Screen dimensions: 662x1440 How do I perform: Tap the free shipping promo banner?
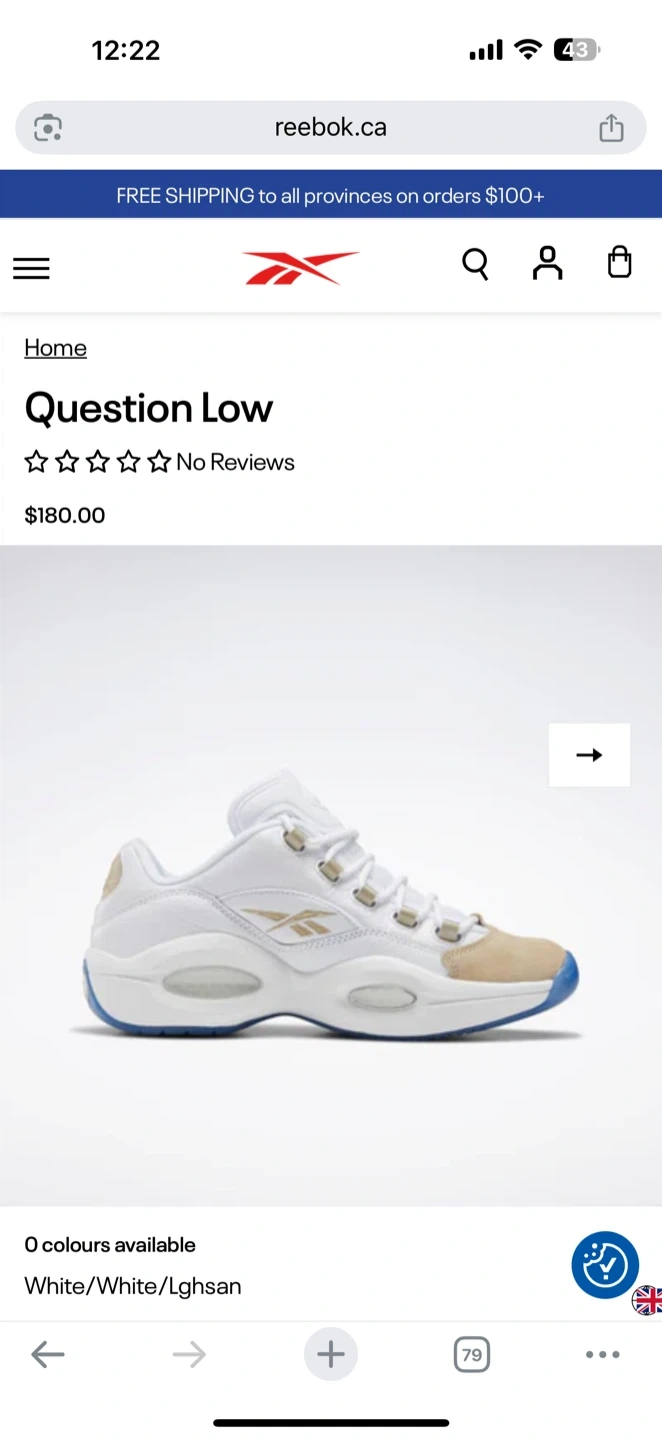coord(331,195)
